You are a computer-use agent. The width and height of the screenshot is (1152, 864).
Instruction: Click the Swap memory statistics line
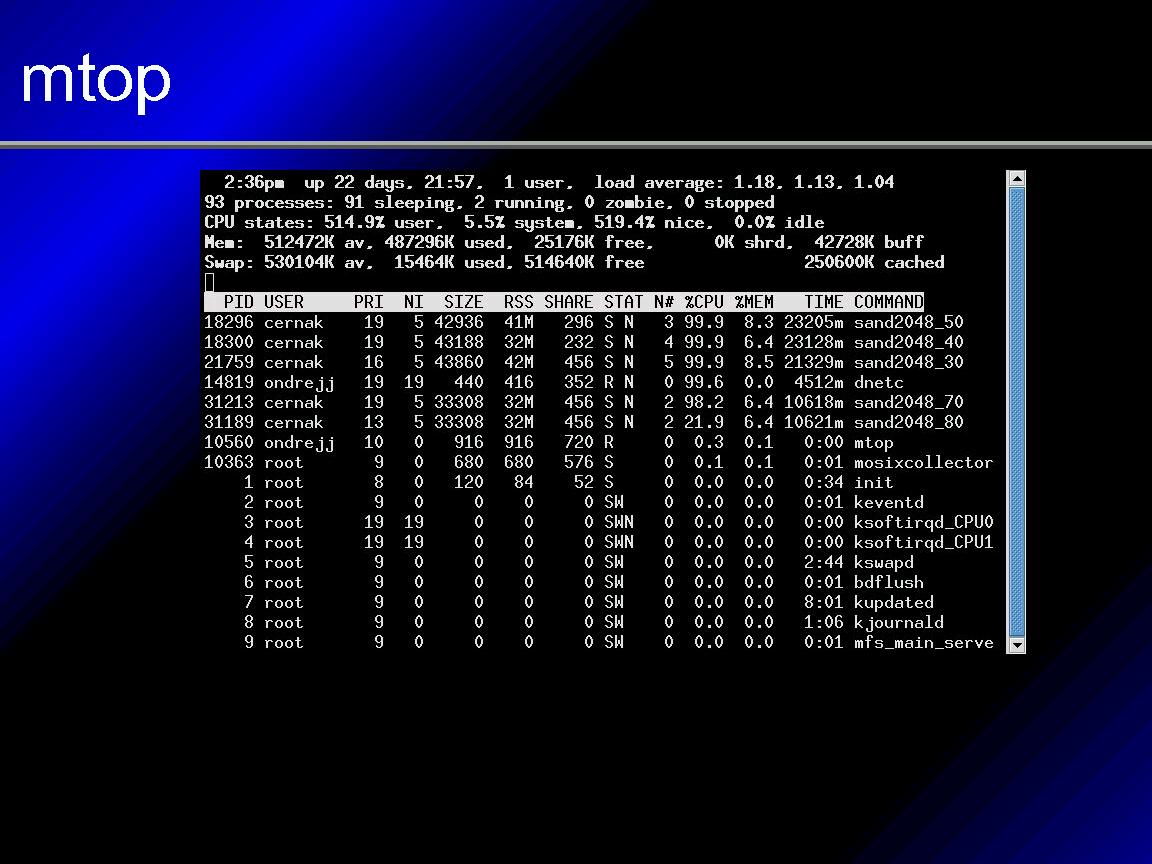(x=575, y=262)
